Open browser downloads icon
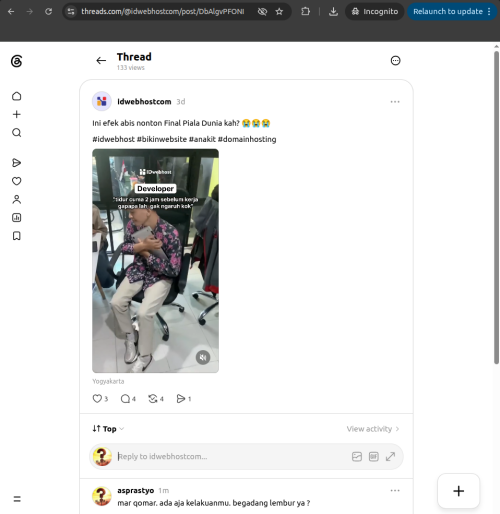500x514 pixels. coord(333,12)
